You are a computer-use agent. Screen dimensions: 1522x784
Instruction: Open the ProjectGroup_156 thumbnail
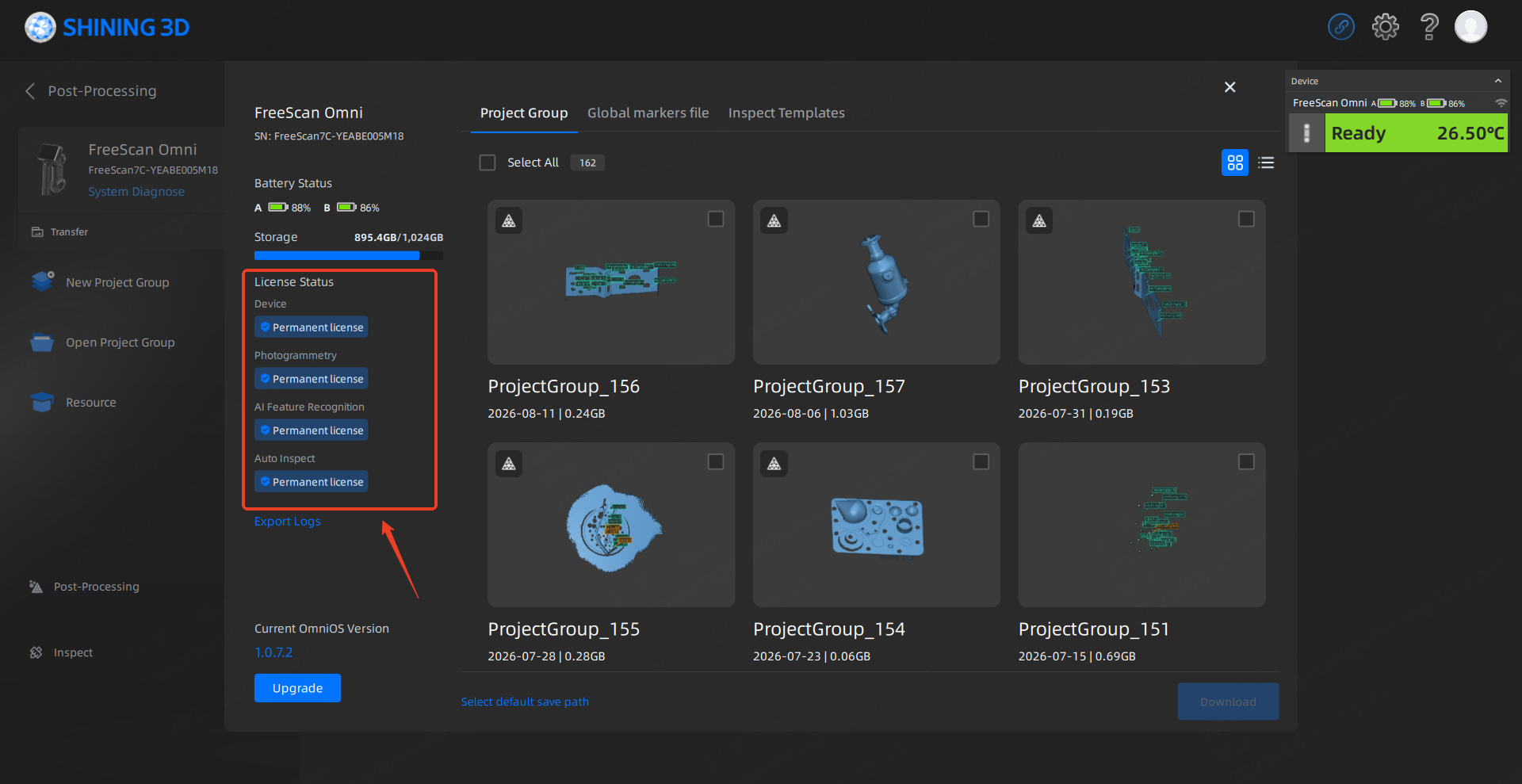pyautogui.click(x=611, y=282)
